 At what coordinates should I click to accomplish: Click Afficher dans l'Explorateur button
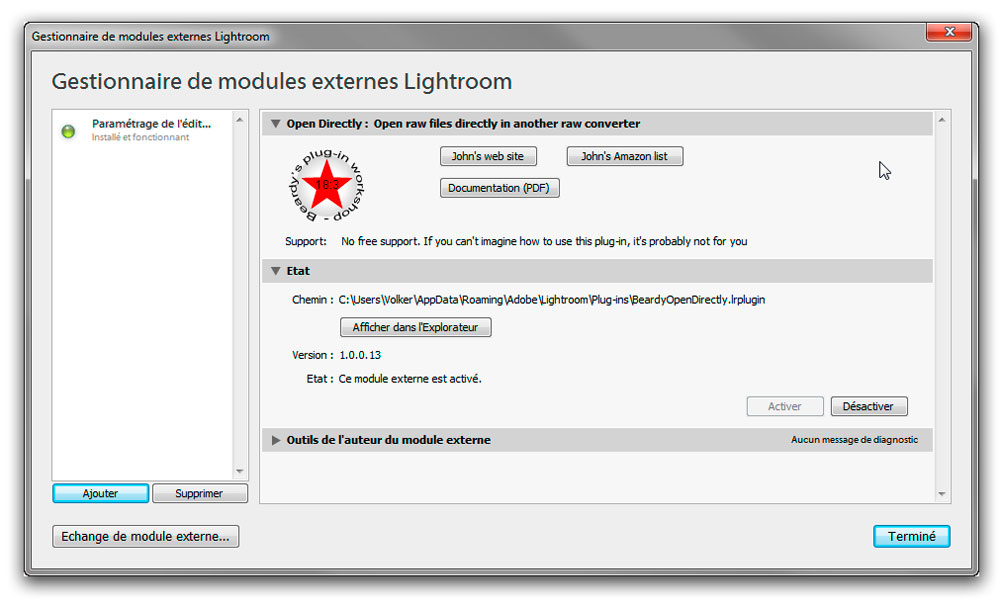coord(415,327)
